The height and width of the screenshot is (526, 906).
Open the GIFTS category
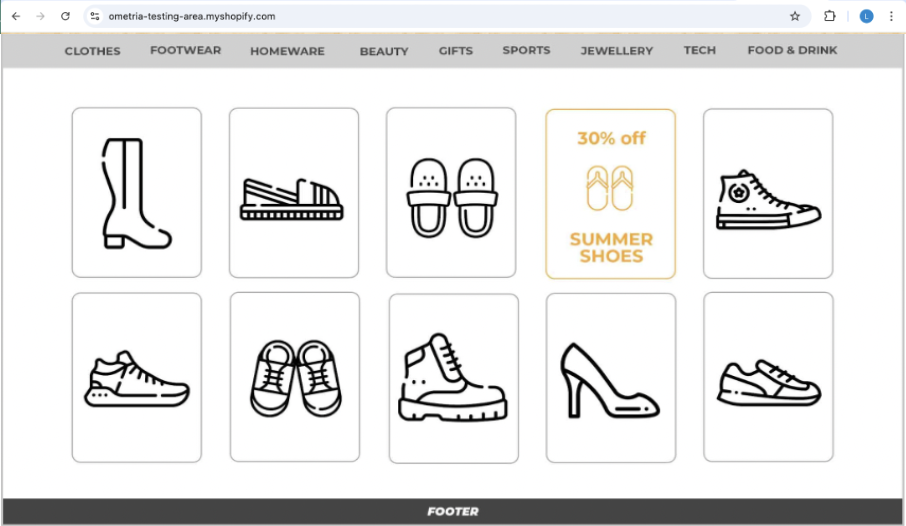[x=455, y=51]
